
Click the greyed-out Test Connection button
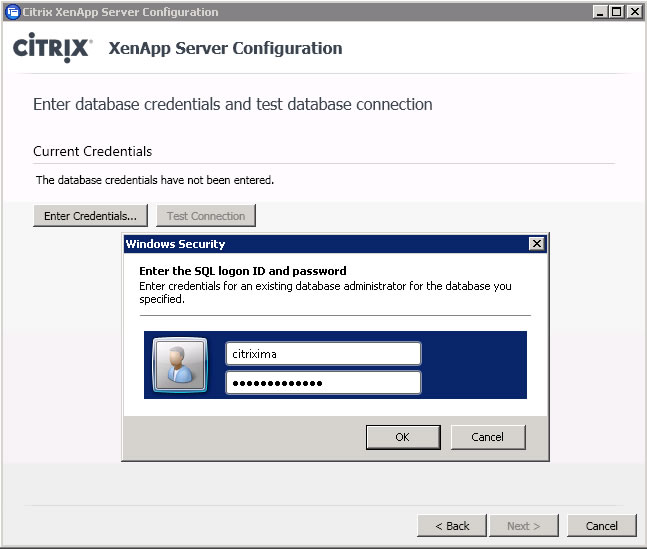click(206, 215)
